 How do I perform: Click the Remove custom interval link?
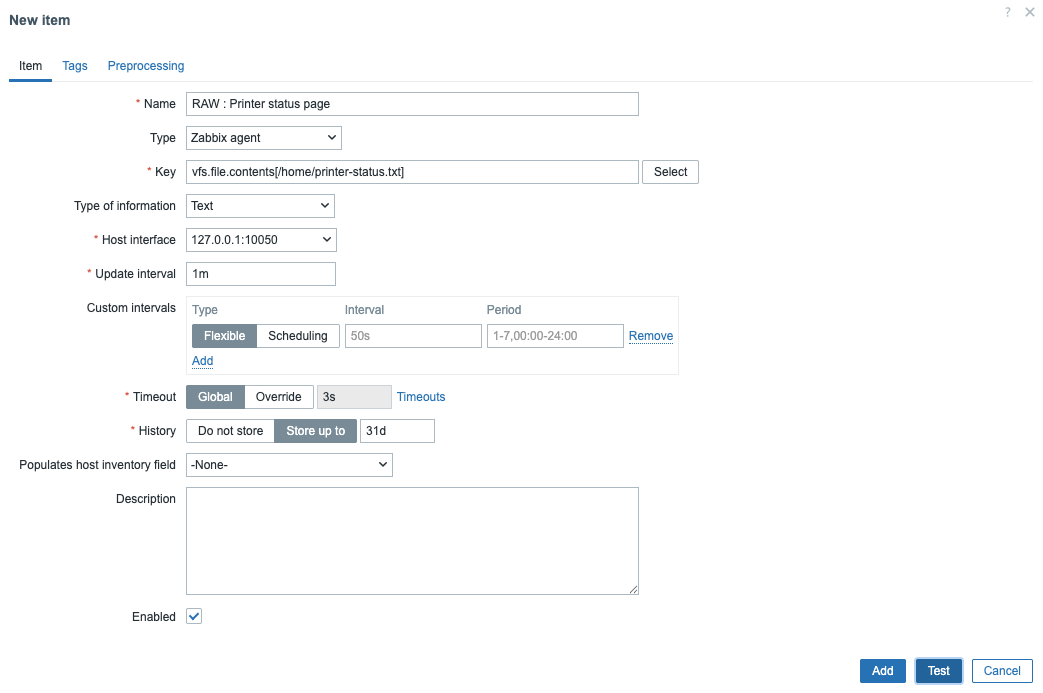tap(651, 336)
